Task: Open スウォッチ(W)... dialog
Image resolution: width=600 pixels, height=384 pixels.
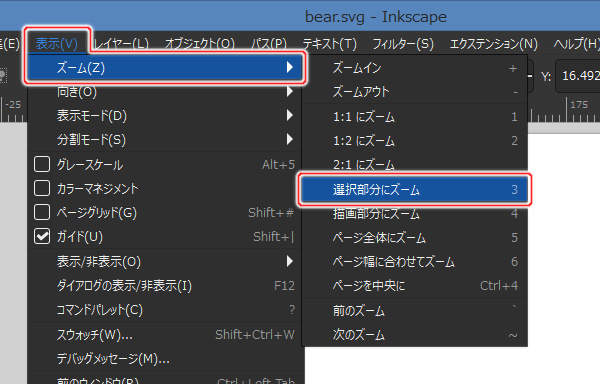Action: 165,335
